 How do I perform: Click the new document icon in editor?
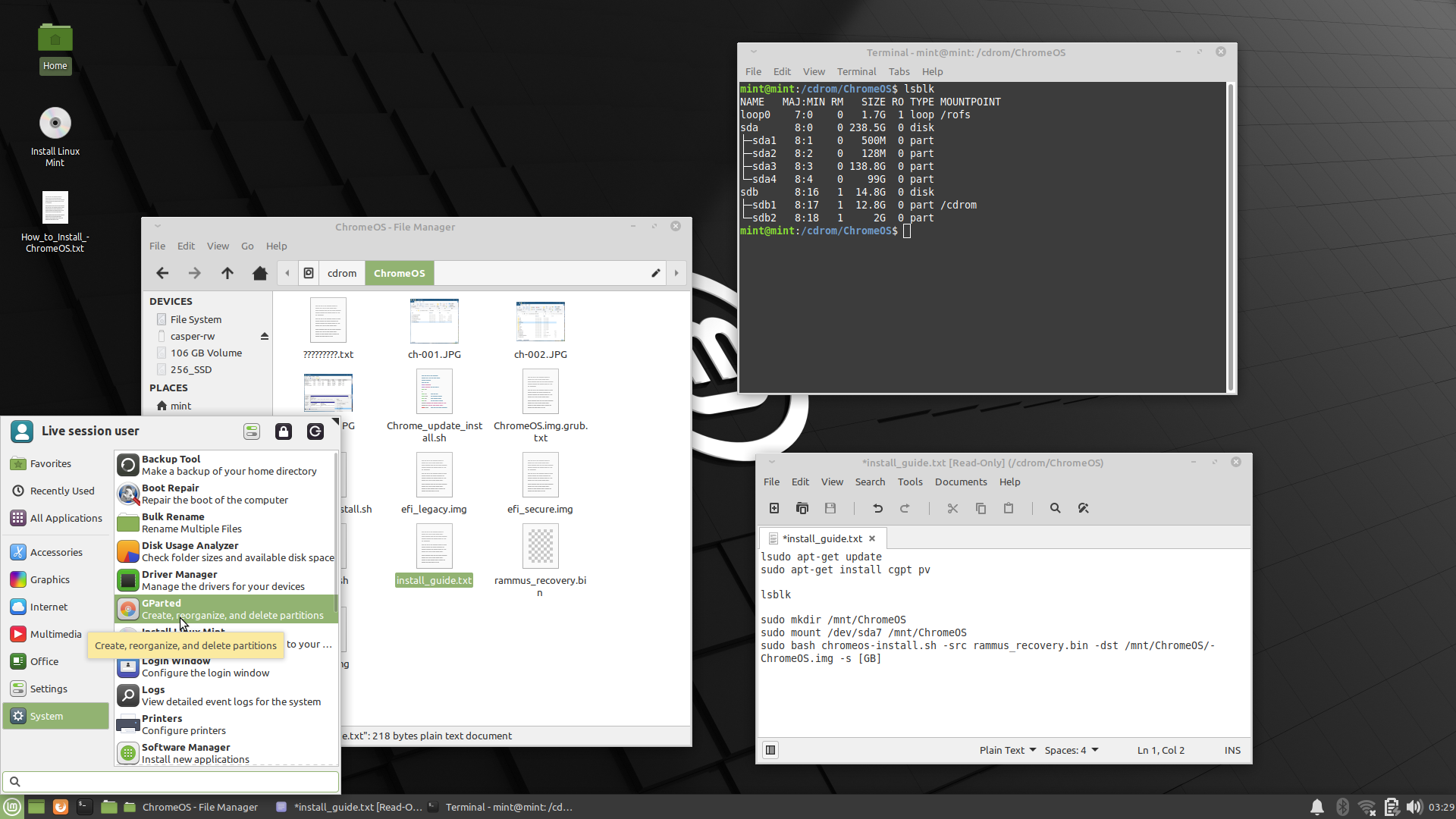pyautogui.click(x=774, y=508)
